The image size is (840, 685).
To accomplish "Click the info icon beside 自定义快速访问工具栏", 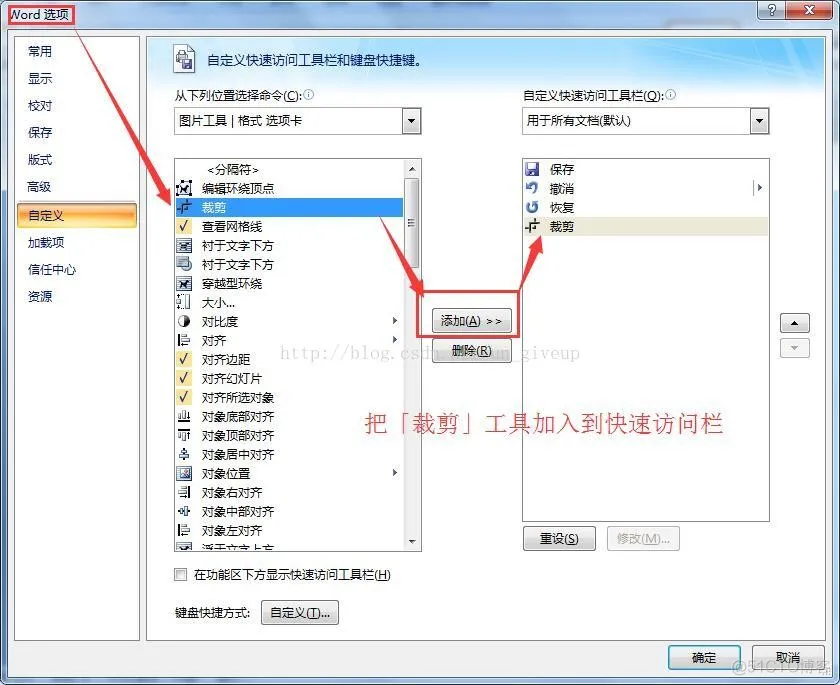I will click(670, 95).
